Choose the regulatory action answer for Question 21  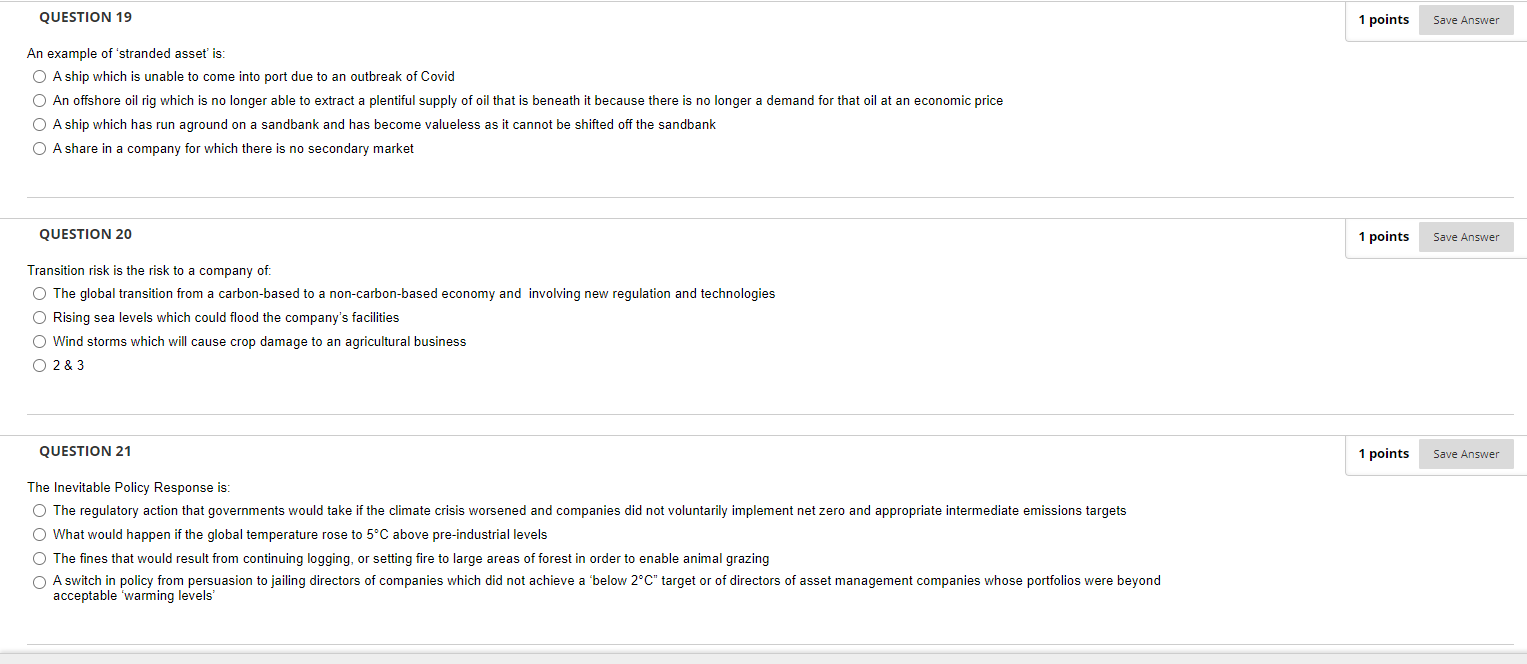pyautogui.click(x=39, y=510)
